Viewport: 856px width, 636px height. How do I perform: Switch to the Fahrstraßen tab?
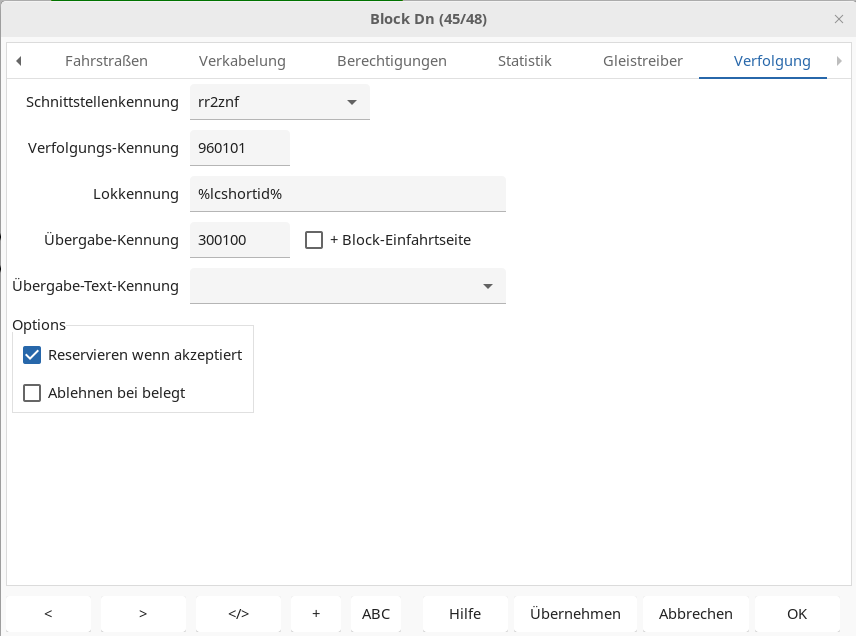(x=106, y=61)
